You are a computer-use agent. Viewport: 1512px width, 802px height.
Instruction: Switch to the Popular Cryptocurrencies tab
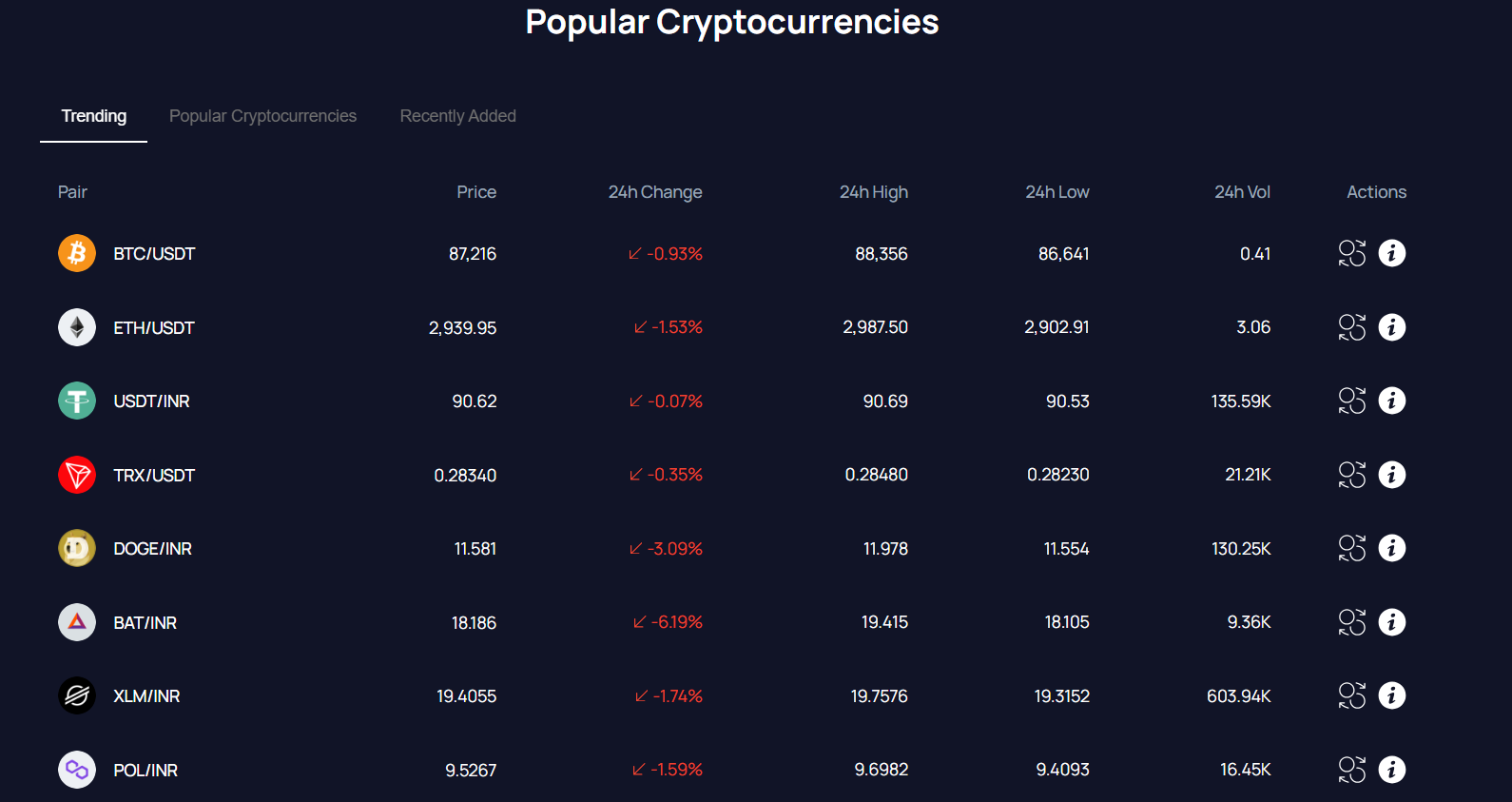pyautogui.click(x=262, y=115)
